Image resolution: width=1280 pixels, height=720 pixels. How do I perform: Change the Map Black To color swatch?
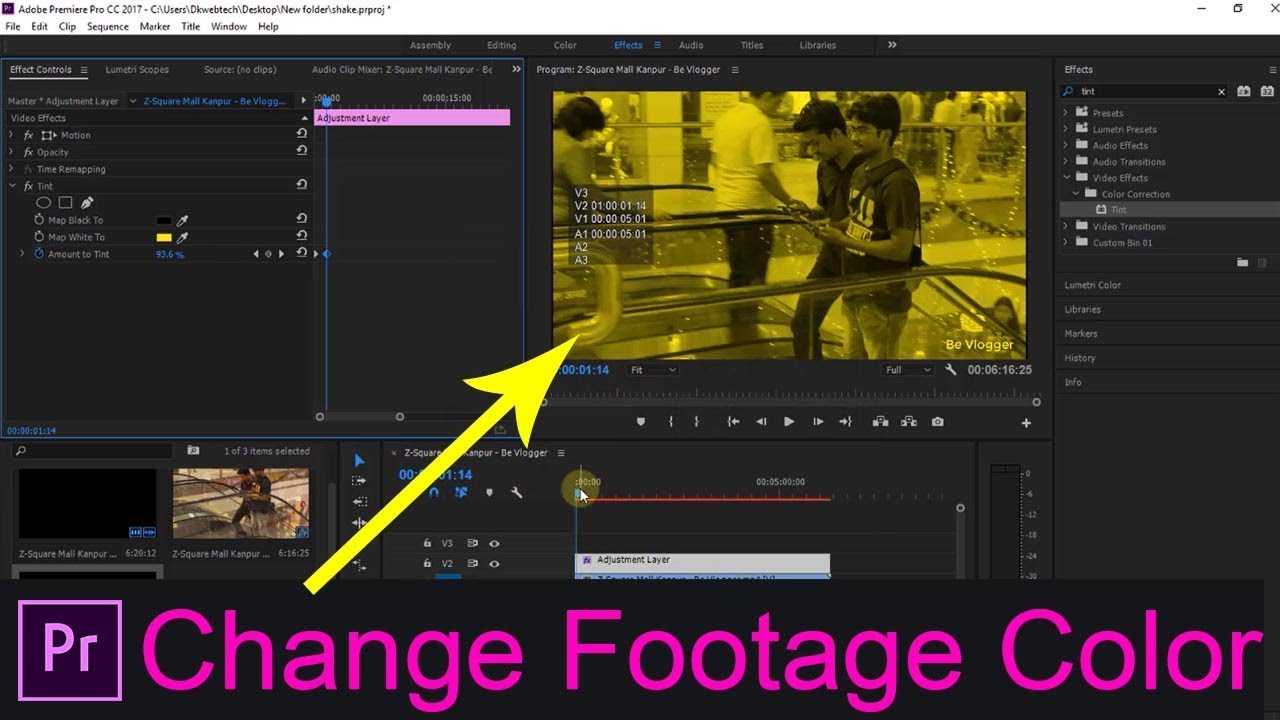click(164, 220)
